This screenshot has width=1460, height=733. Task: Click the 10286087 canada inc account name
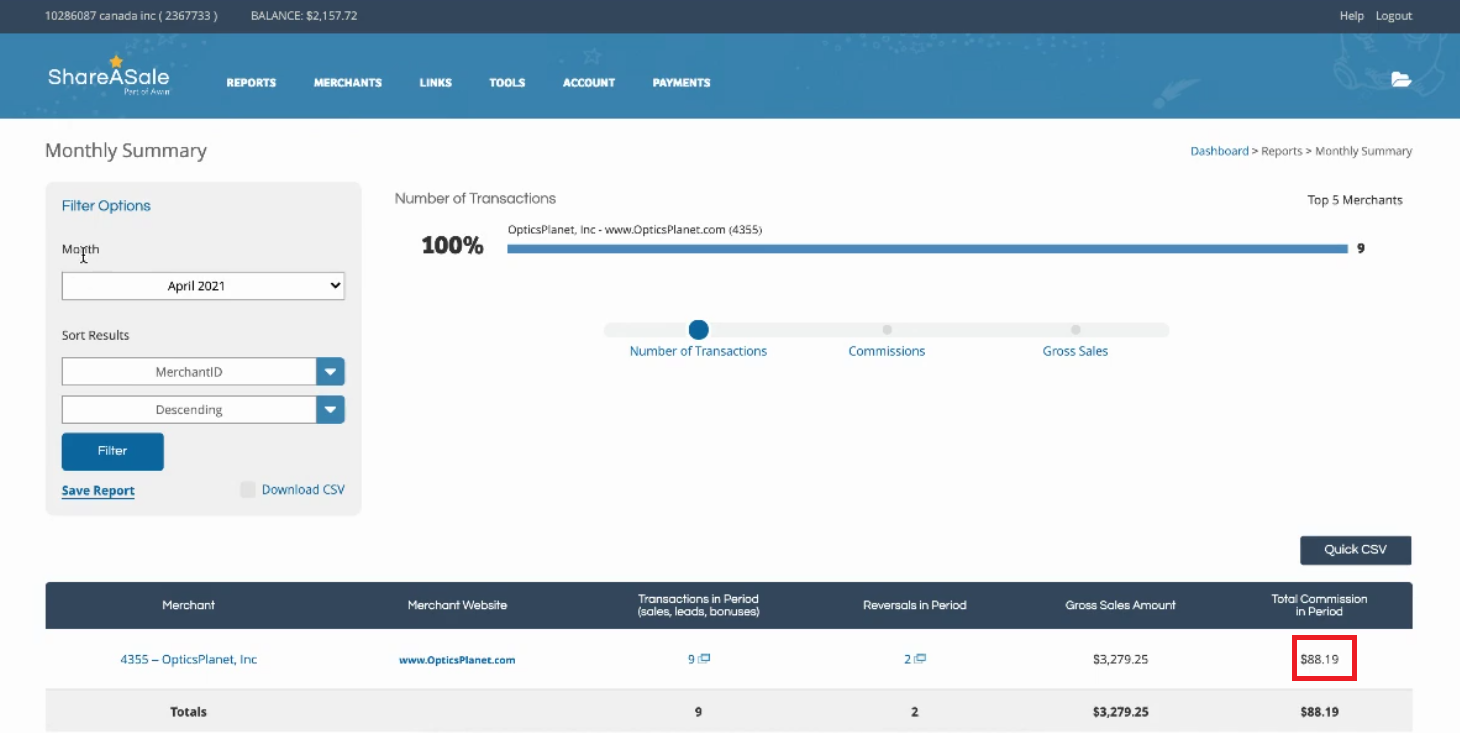point(131,16)
